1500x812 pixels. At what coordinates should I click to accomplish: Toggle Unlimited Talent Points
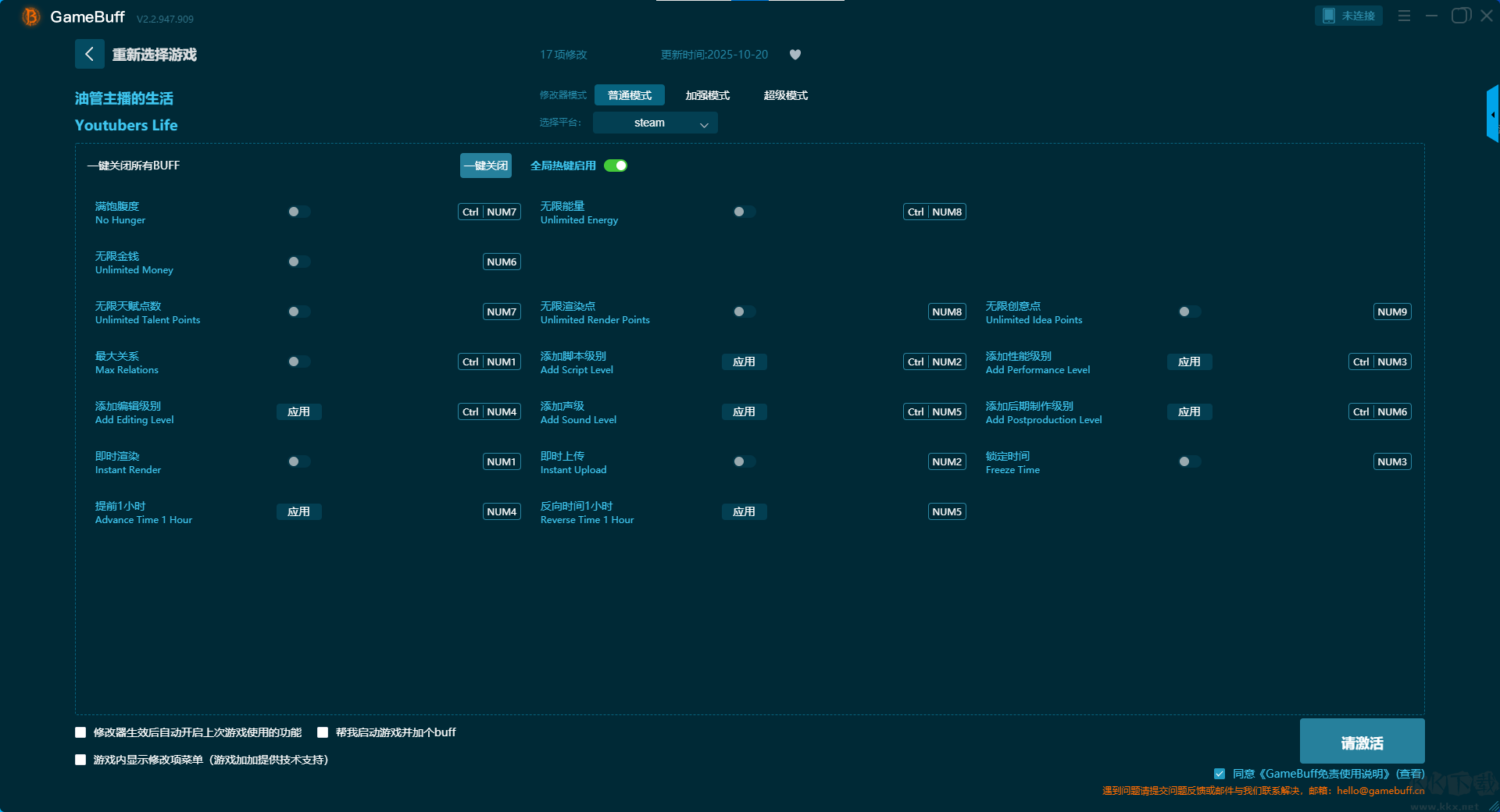pos(298,312)
